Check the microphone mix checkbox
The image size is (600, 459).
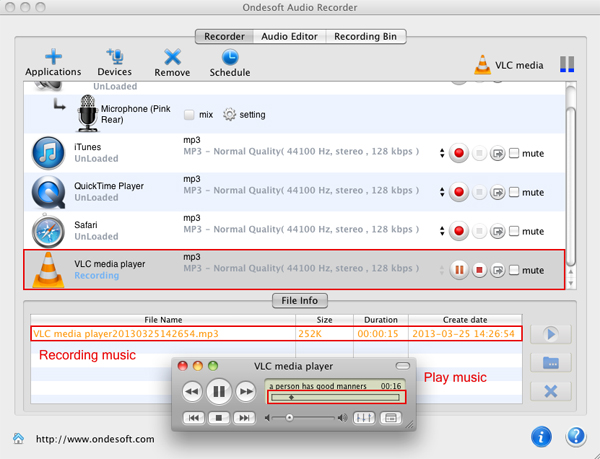(190, 115)
